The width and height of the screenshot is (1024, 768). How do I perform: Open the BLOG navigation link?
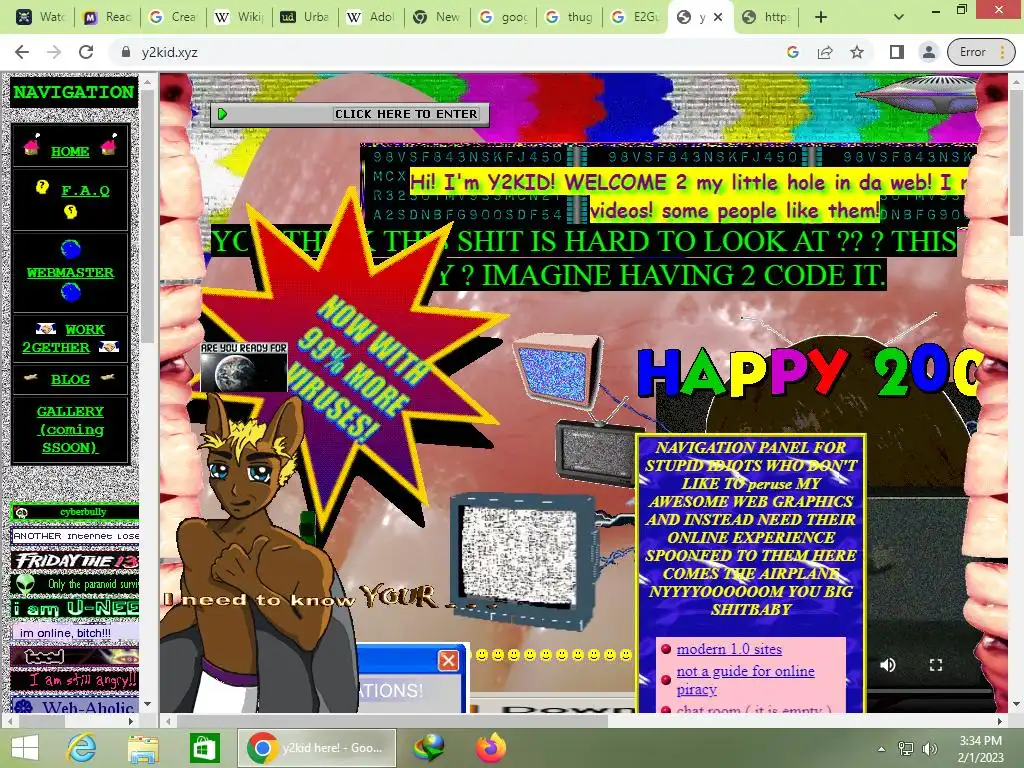pyautogui.click(x=70, y=379)
